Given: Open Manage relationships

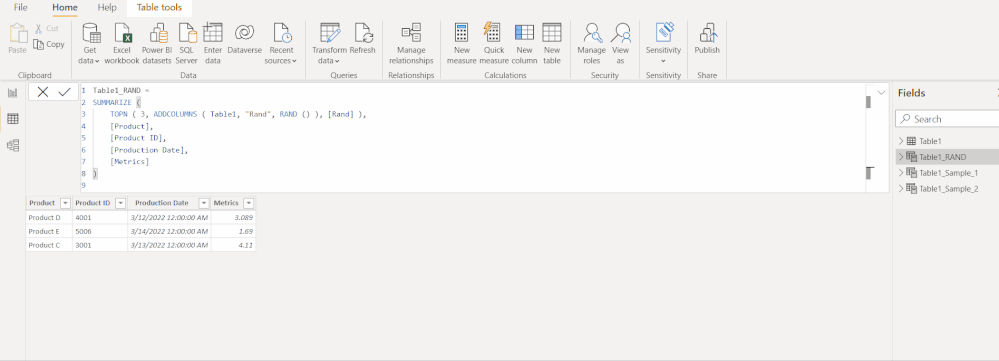Looking at the screenshot, I should [411, 43].
